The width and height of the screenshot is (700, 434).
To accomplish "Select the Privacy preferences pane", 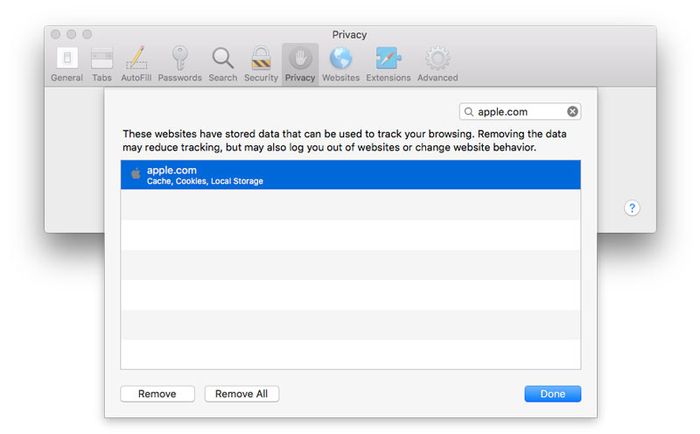I will click(300, 64).
